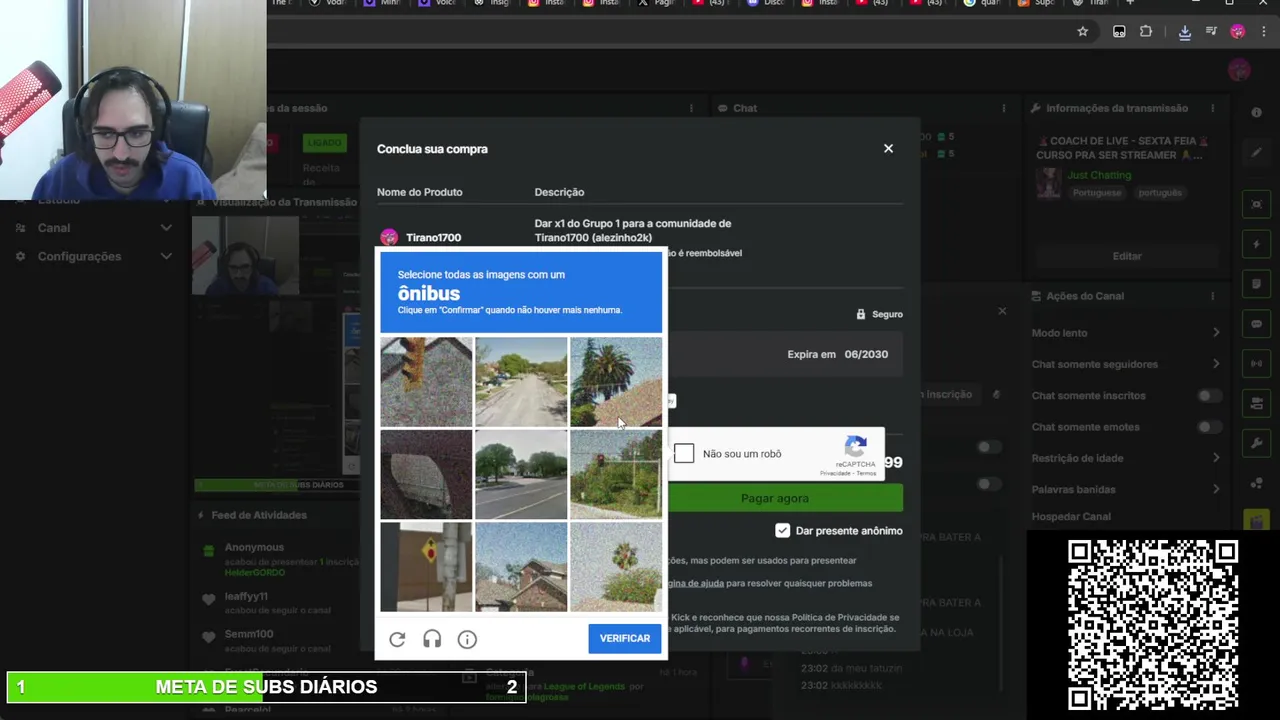The height and width of the screenshot is (720, 1280).
Task: Open captcha help info icon
Action: tap(467, 639)
